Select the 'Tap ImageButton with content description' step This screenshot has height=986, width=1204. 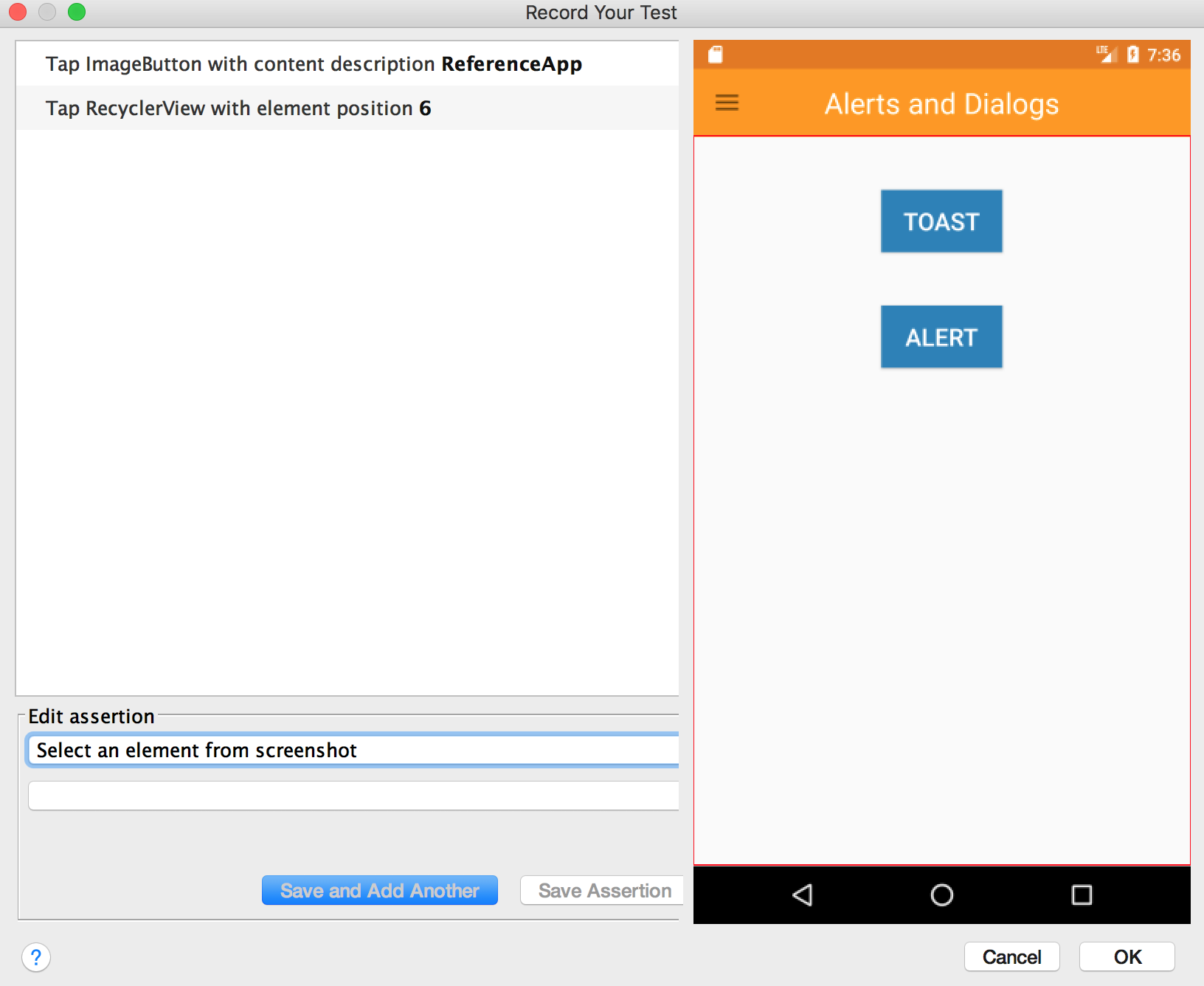pyautogui.click(x=347, y=63)
